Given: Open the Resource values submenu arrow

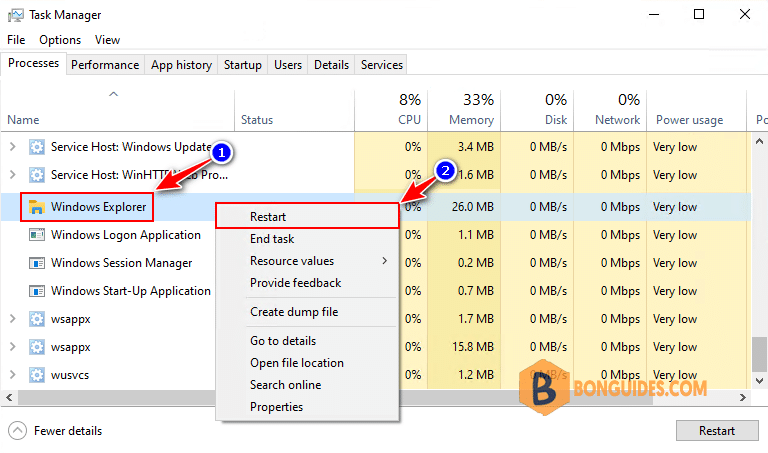Looking at the screenshot, I should pyautogui.click(x=385, y=261).
